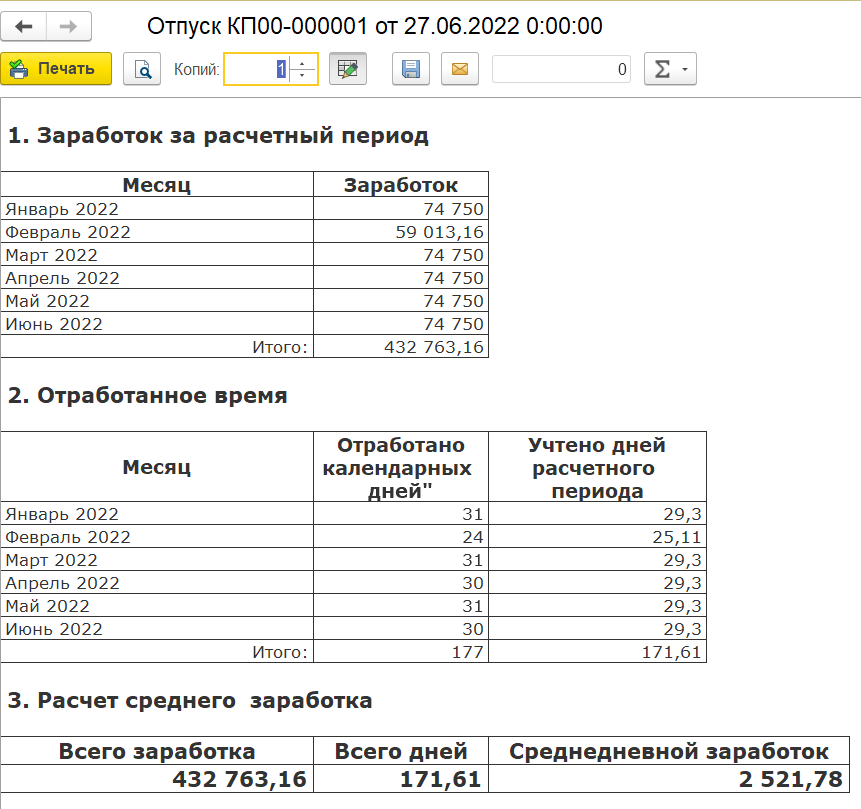This screenshot has width=861, height=809.
Task: Select worked days value 24
Action: [x=401, y=537]
